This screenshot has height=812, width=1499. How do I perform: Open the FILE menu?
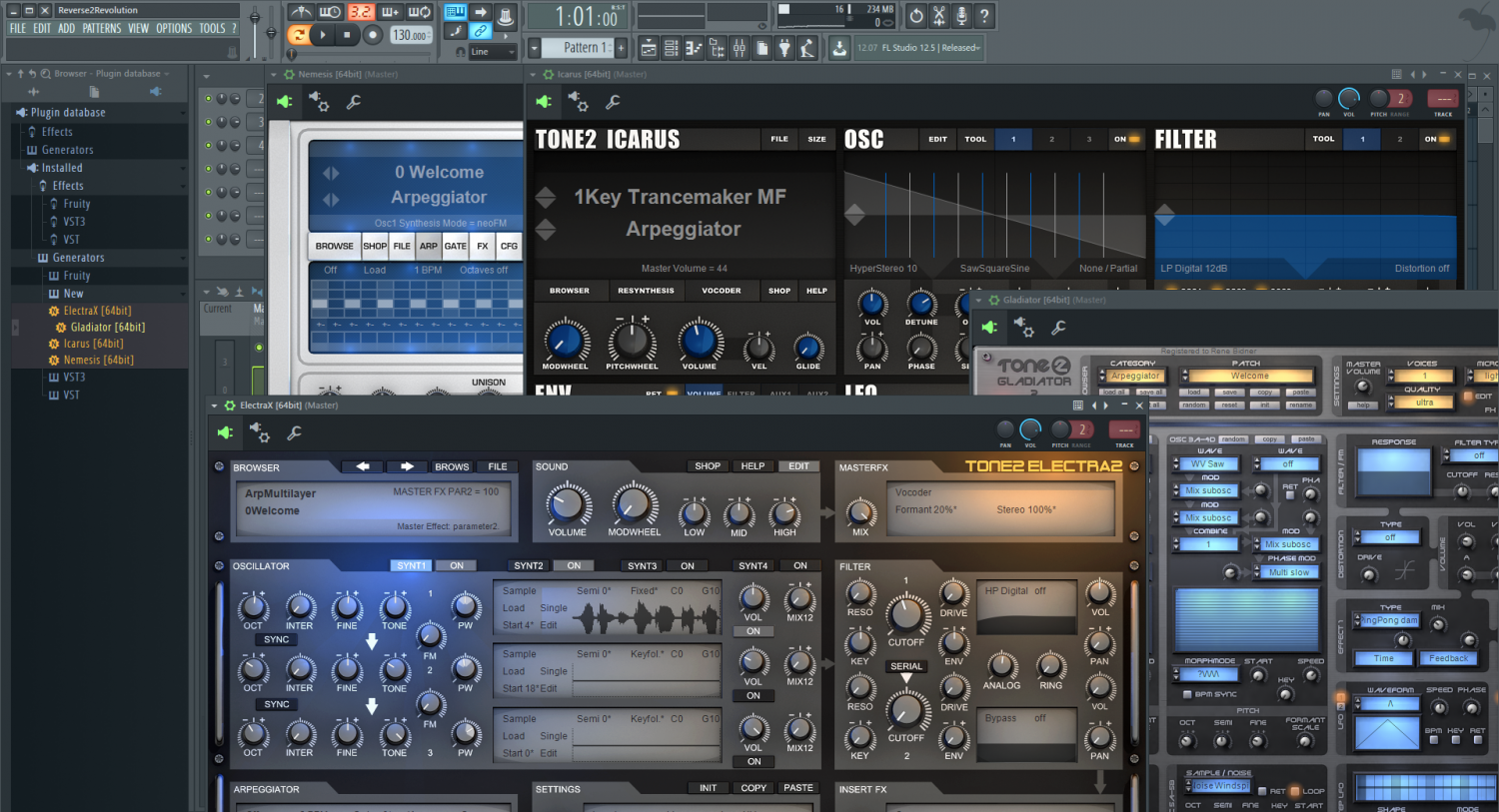18,28
